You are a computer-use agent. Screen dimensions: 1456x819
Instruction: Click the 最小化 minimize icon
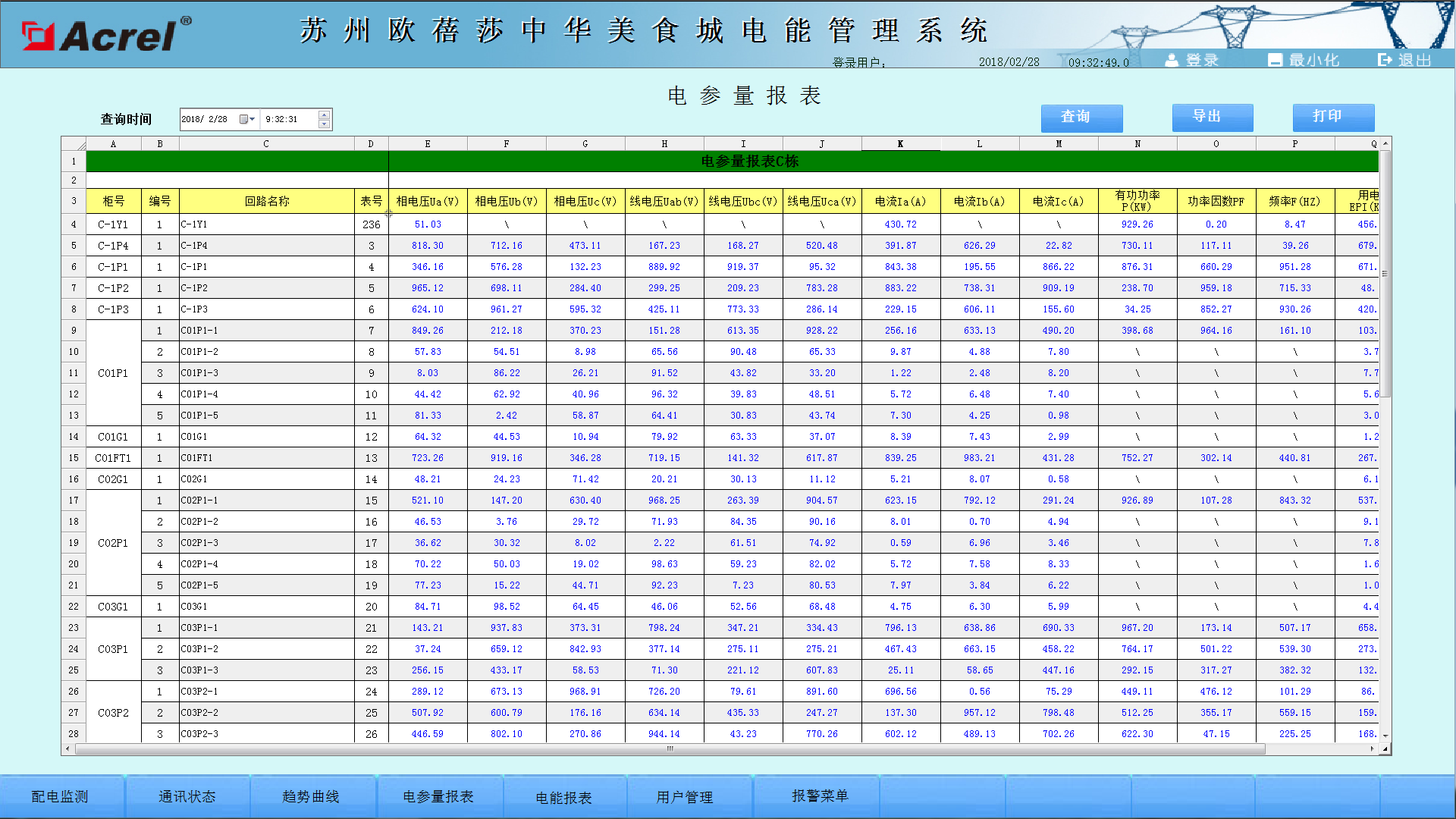(1276, 60)
